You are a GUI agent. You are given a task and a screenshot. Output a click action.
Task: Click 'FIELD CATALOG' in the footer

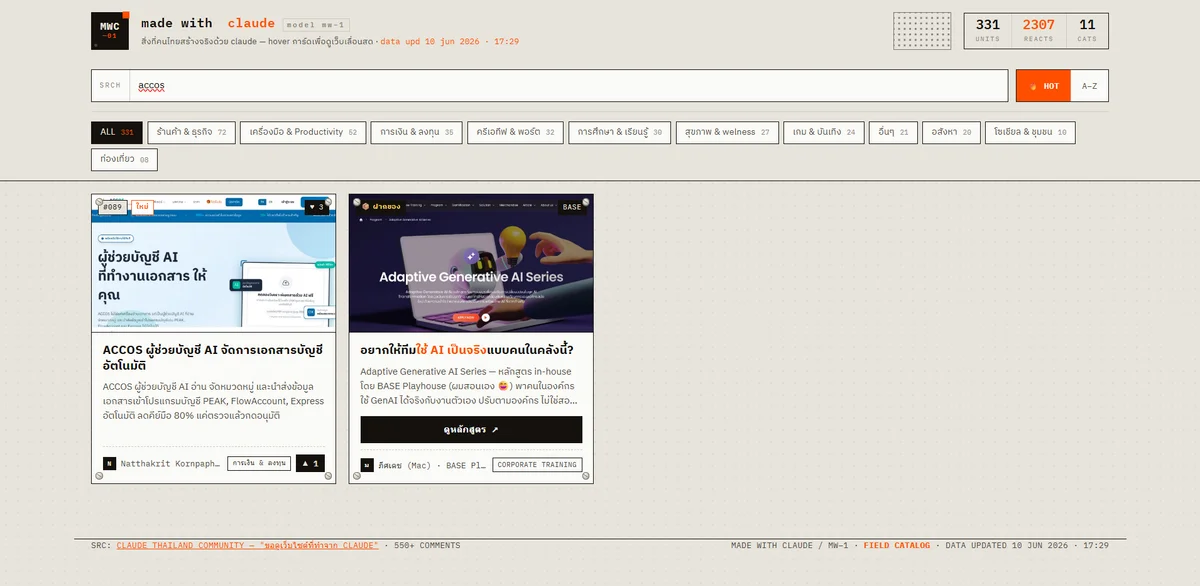click(x=897, y=546)
